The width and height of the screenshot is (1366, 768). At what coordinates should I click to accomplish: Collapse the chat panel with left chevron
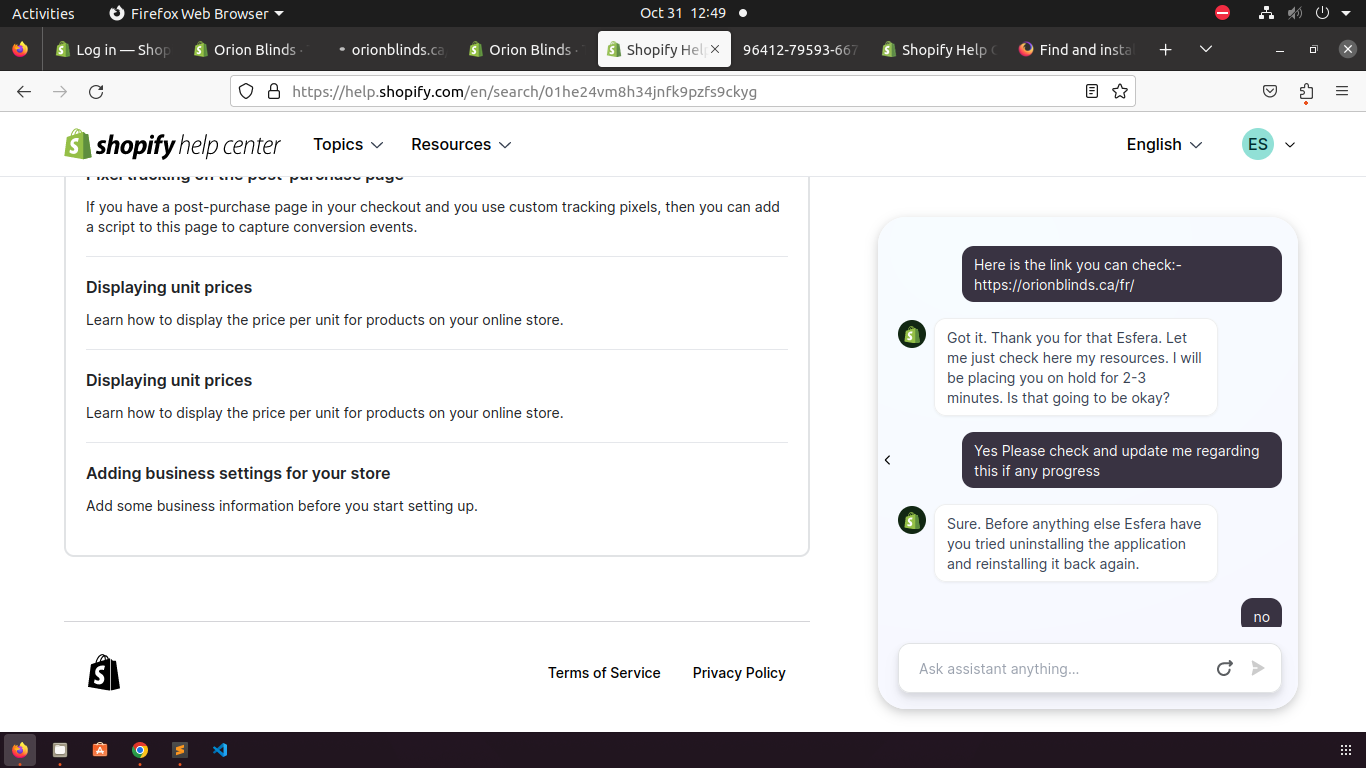887,460
